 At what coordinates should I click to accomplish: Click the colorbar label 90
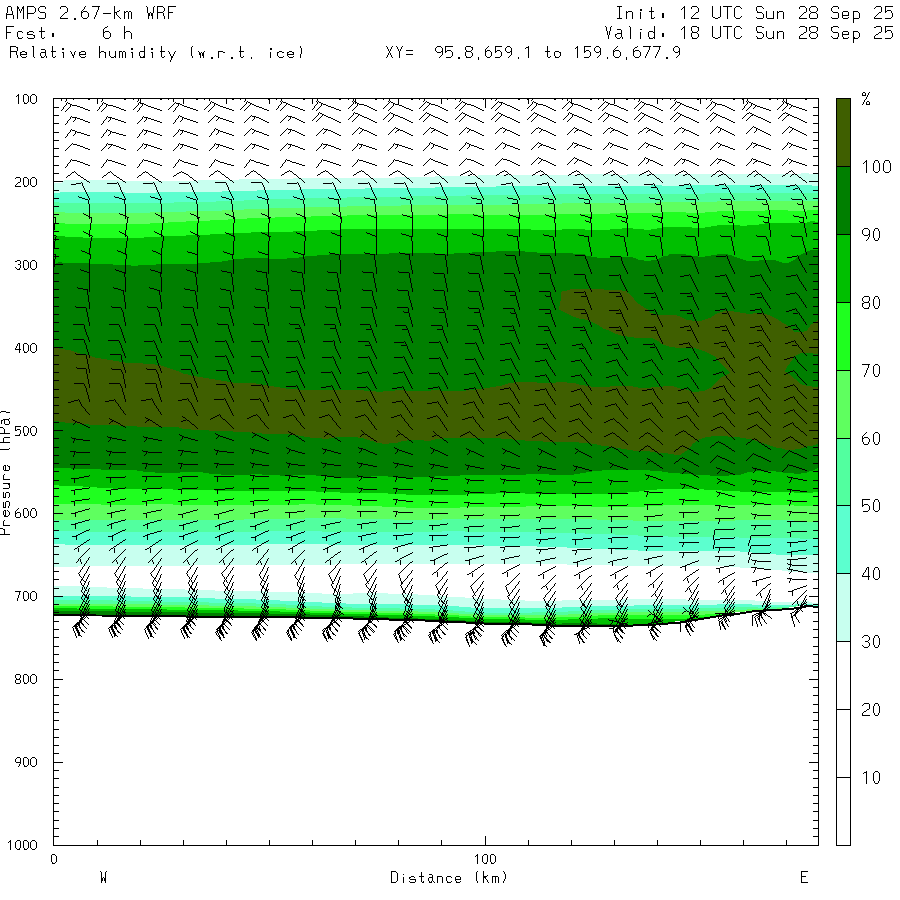[x=871, y=235]
